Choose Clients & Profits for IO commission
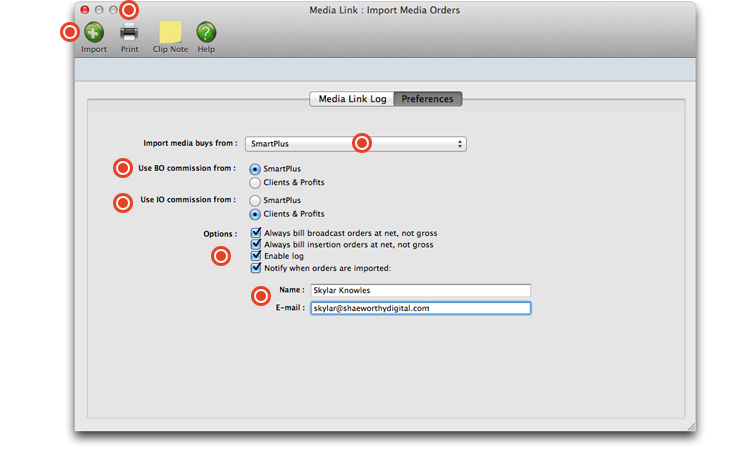753x449 pixels. 255,214
